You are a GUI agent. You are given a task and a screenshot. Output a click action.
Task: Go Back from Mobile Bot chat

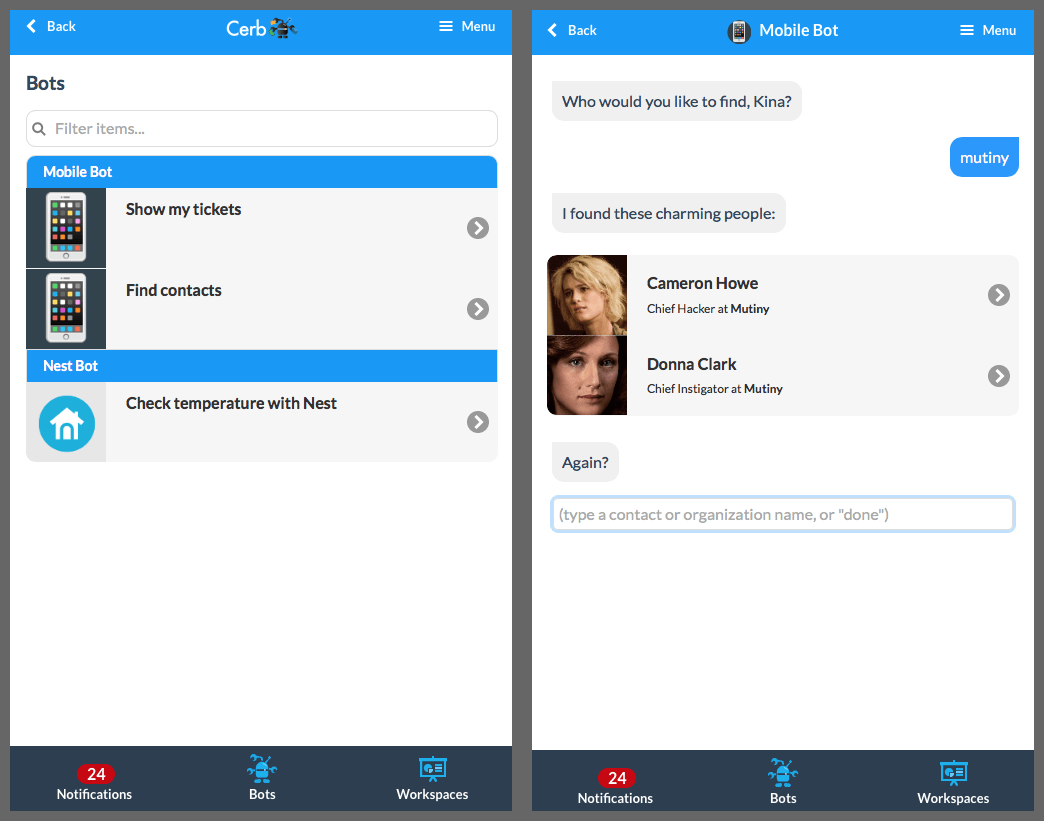point(572,31)
